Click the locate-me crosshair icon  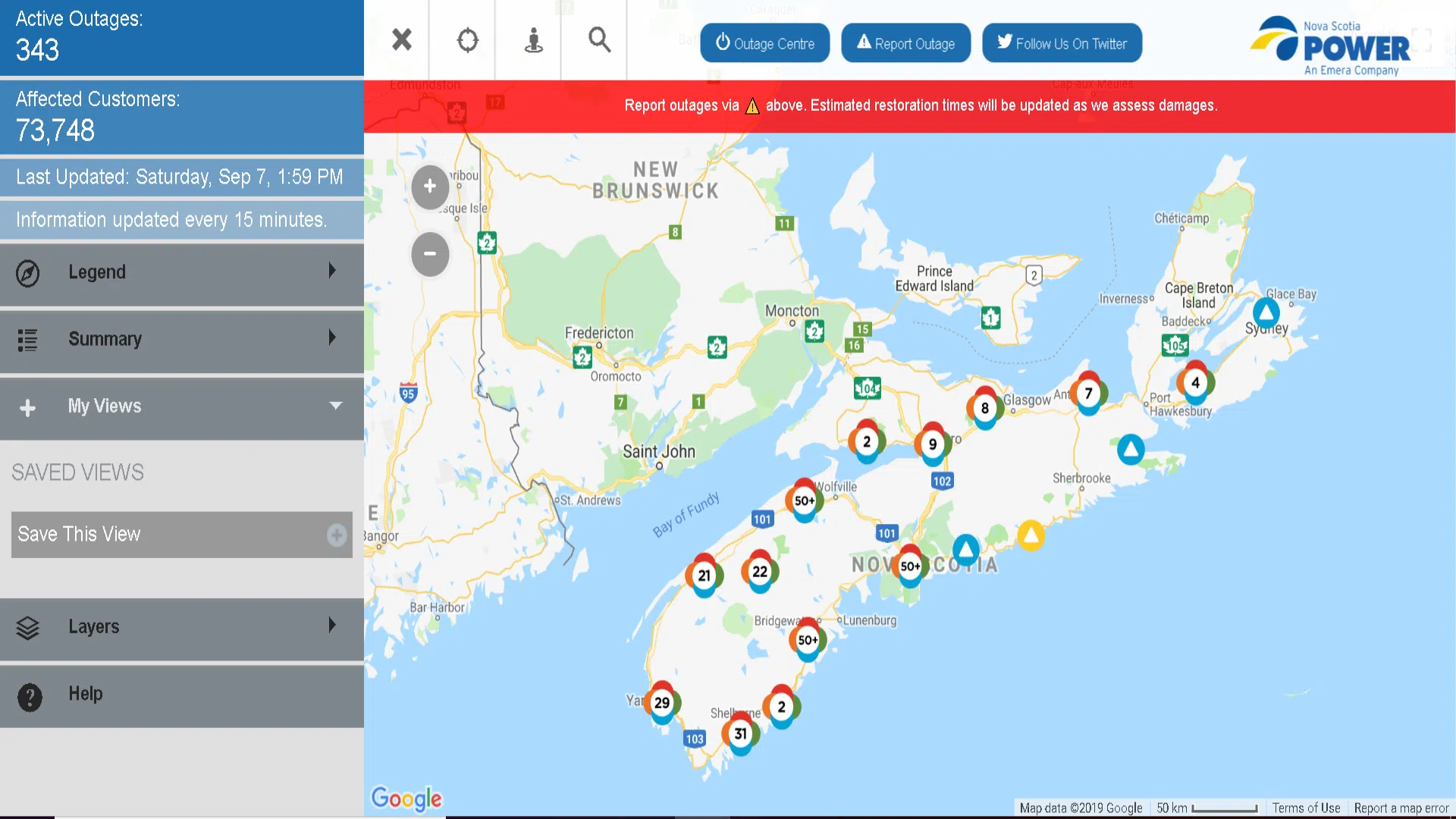[x=468, y=39]
